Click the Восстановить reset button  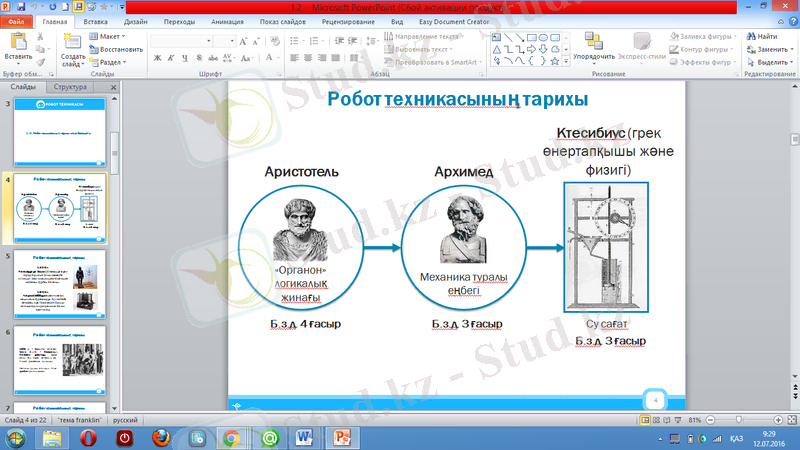click(x=120, y=49)
